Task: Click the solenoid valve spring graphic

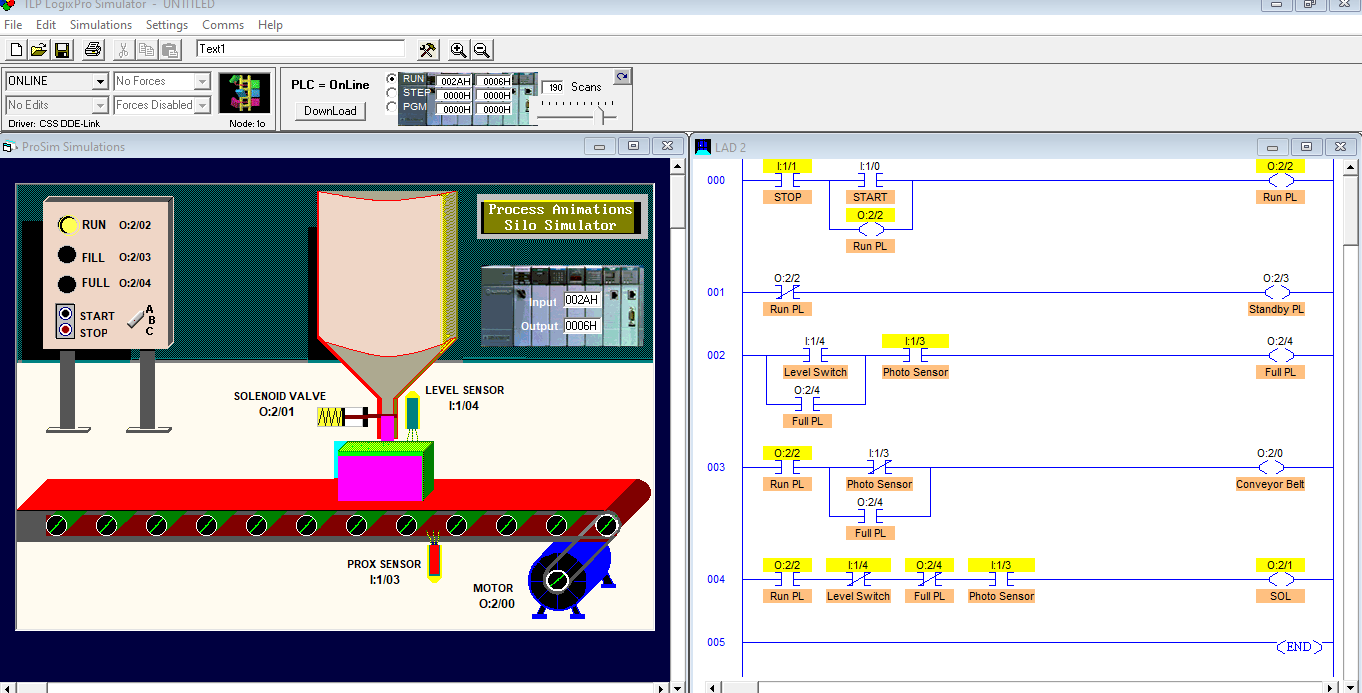Action: [330, 416]
